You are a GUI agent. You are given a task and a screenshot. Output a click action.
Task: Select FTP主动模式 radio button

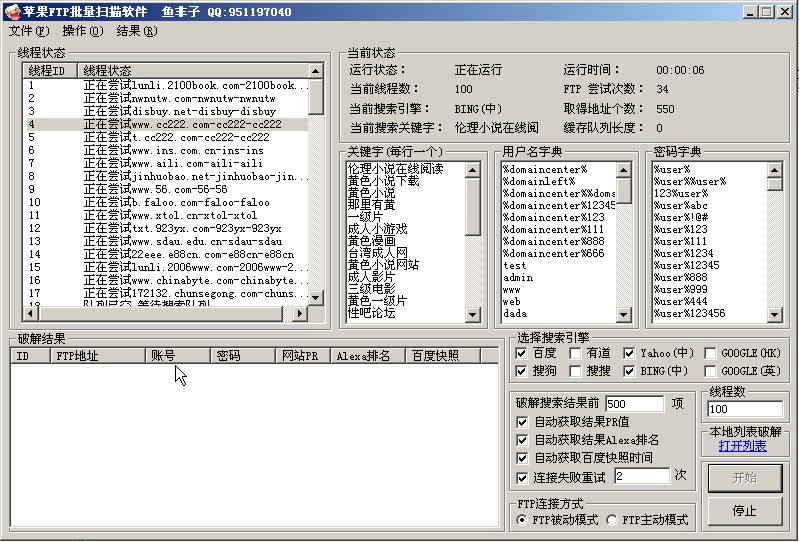pos(612,520)
